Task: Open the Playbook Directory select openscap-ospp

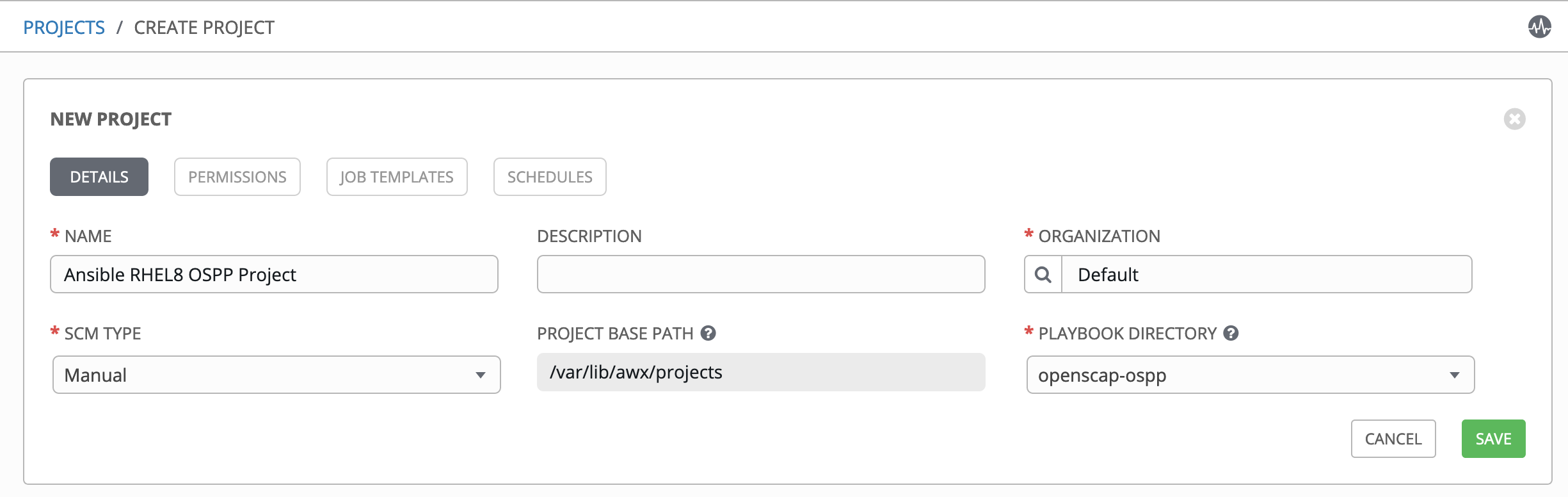Action: 1251,375
